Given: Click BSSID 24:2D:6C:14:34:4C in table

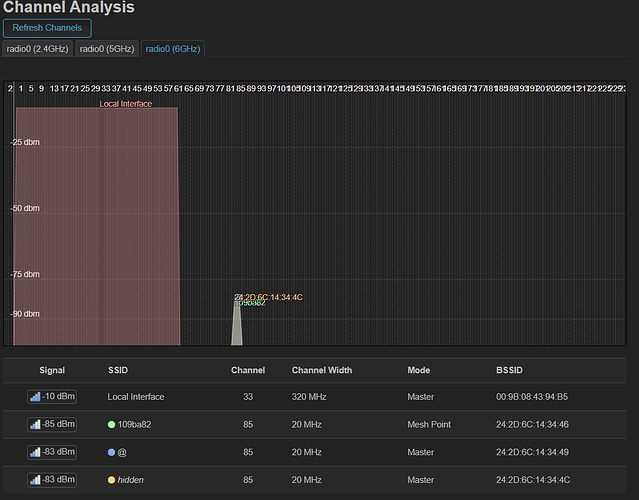Looking at the screenshot, I should coord(533,480).
